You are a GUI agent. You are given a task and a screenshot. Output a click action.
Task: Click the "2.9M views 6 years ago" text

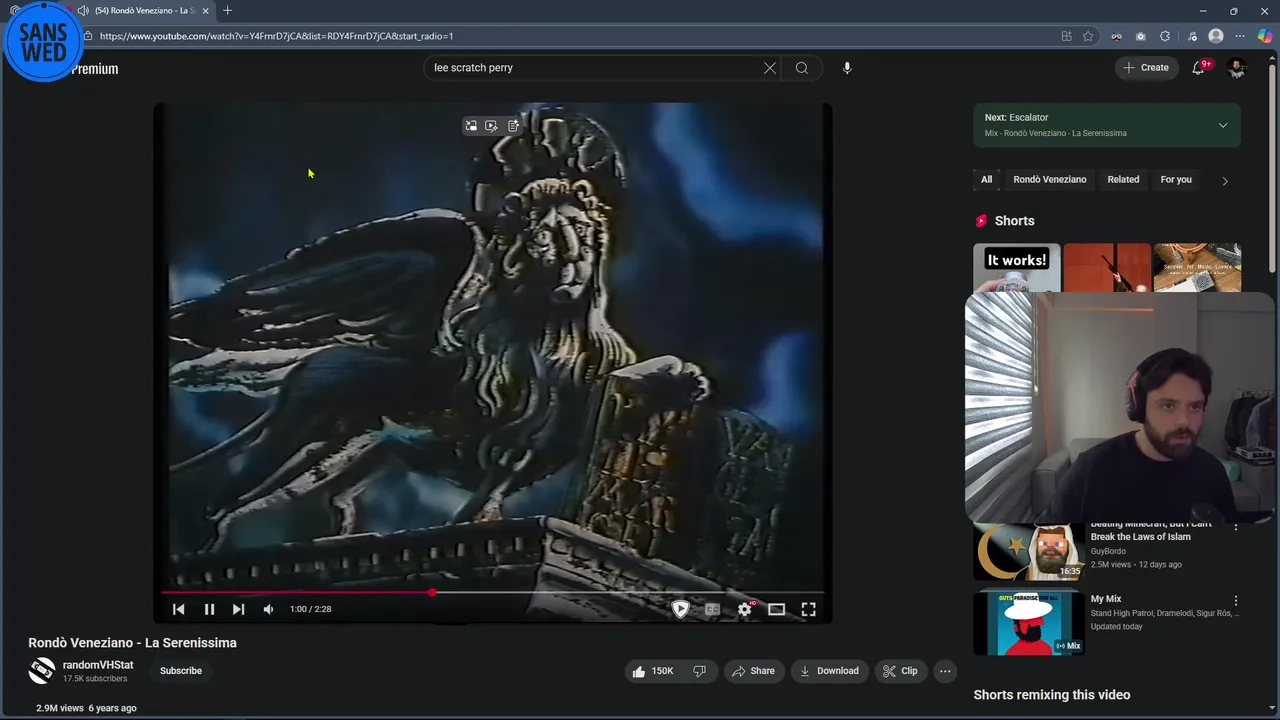point(86,708)
